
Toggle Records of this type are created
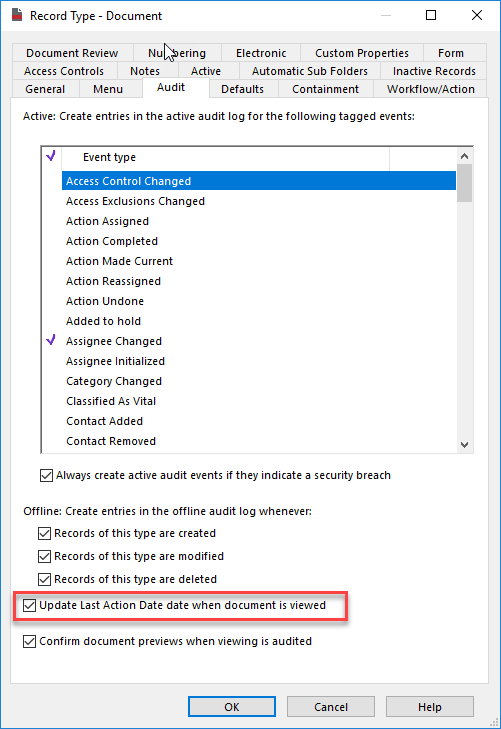tap(44, 533)
